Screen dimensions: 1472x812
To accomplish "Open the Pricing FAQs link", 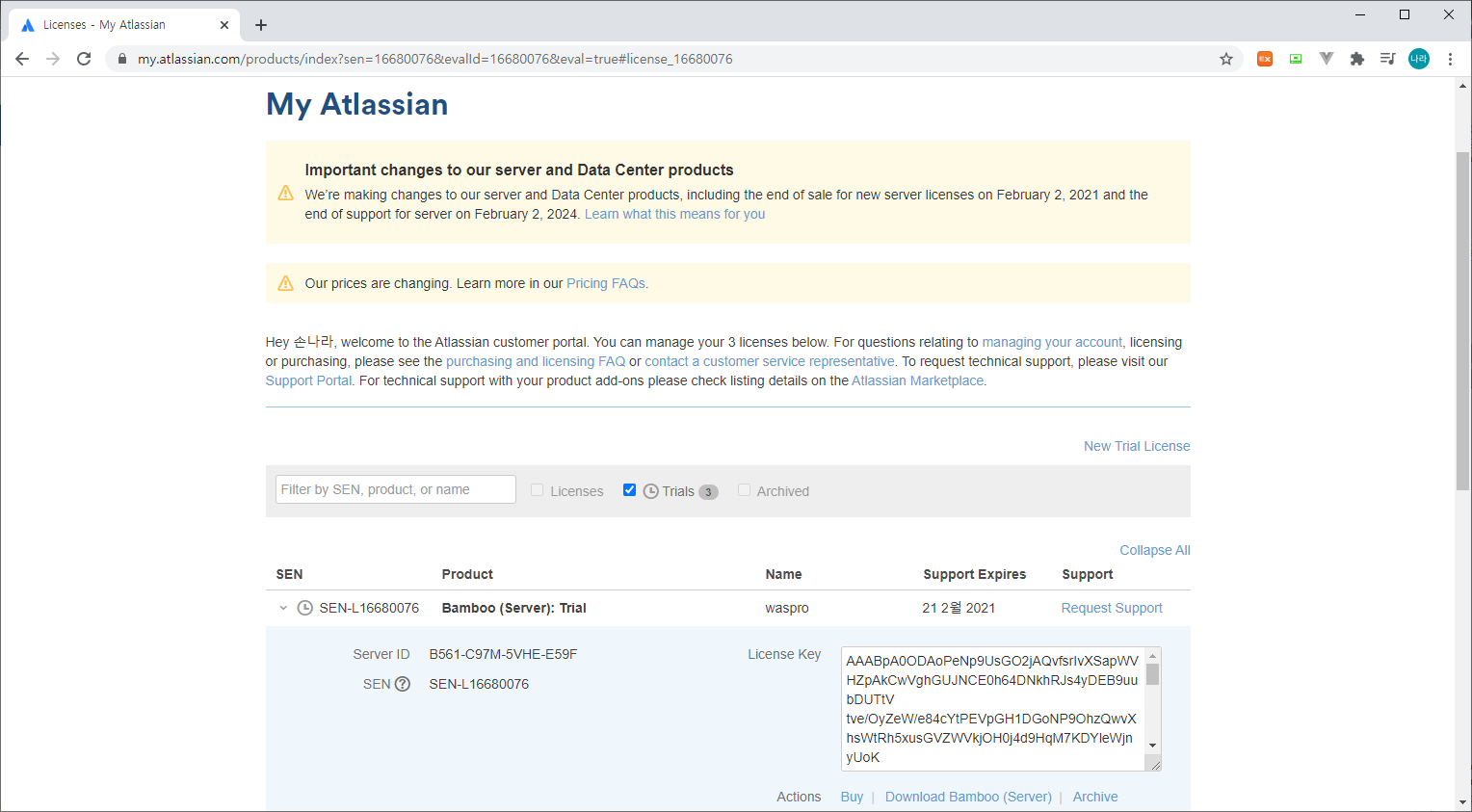I will [606, 283].
